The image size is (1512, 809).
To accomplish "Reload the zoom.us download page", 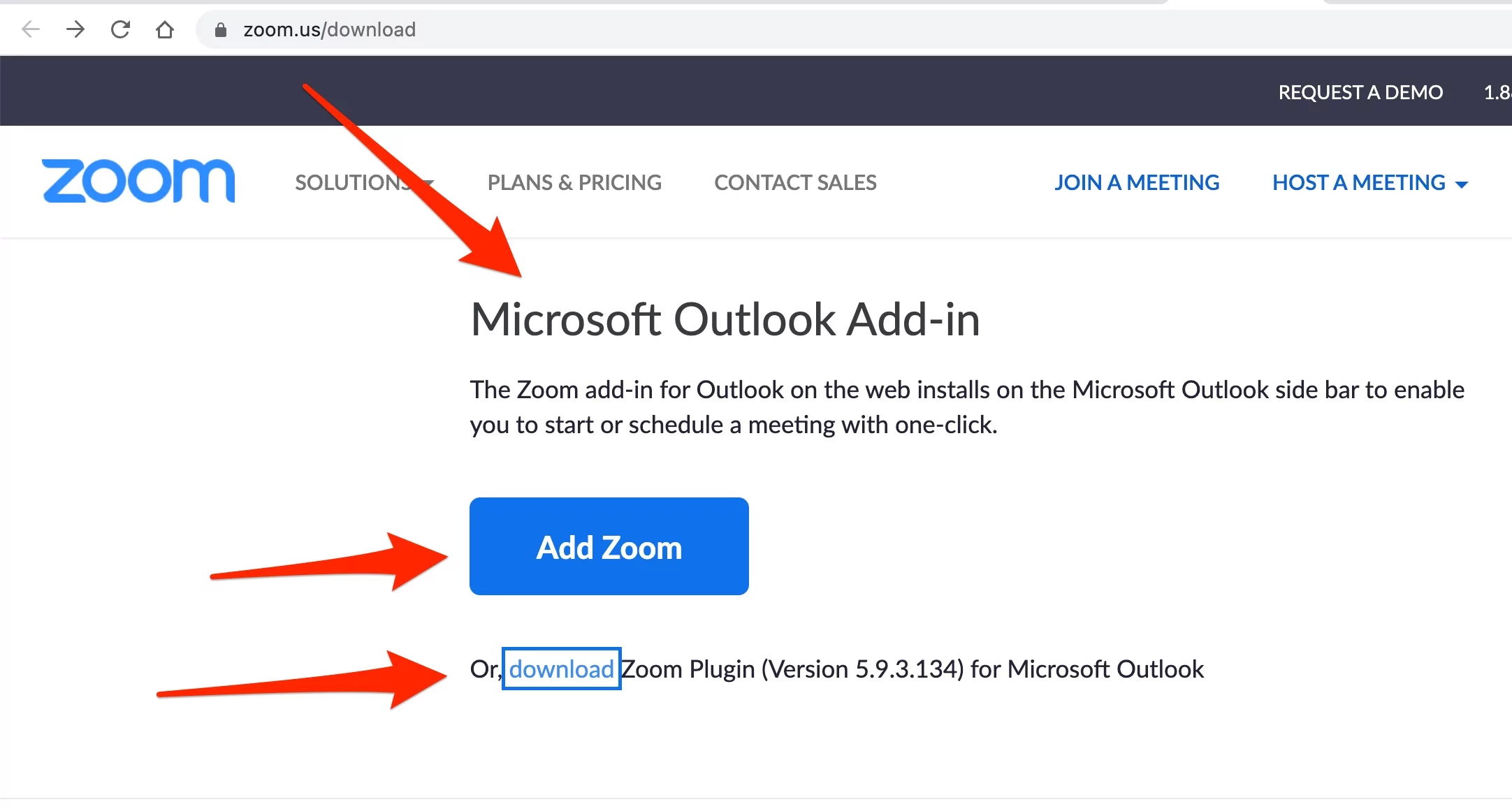I will [120, 29].
